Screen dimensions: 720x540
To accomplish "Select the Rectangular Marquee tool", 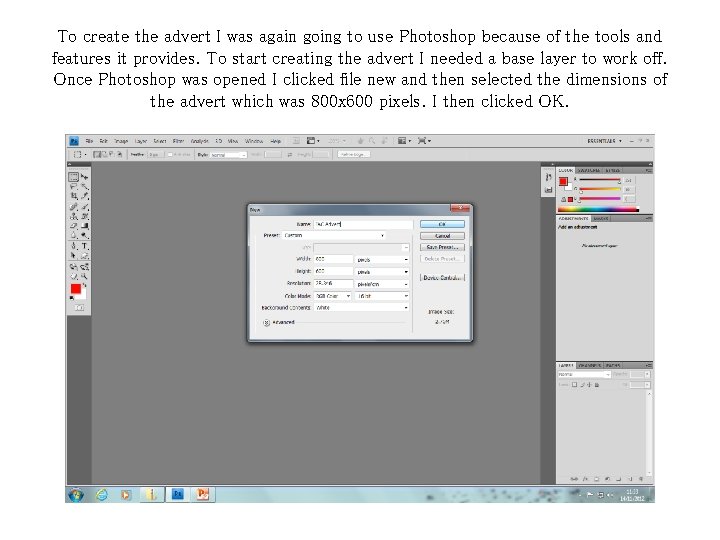I will [x=73, y=177].
